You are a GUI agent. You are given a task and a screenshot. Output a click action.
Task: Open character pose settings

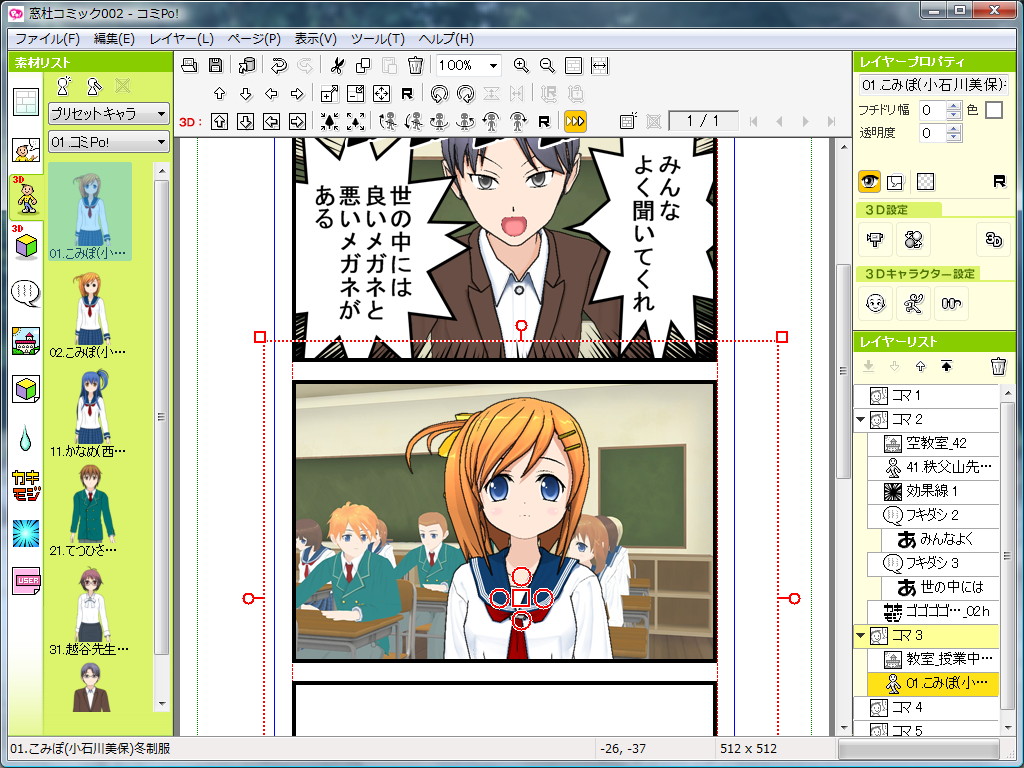tap(913, 304)
